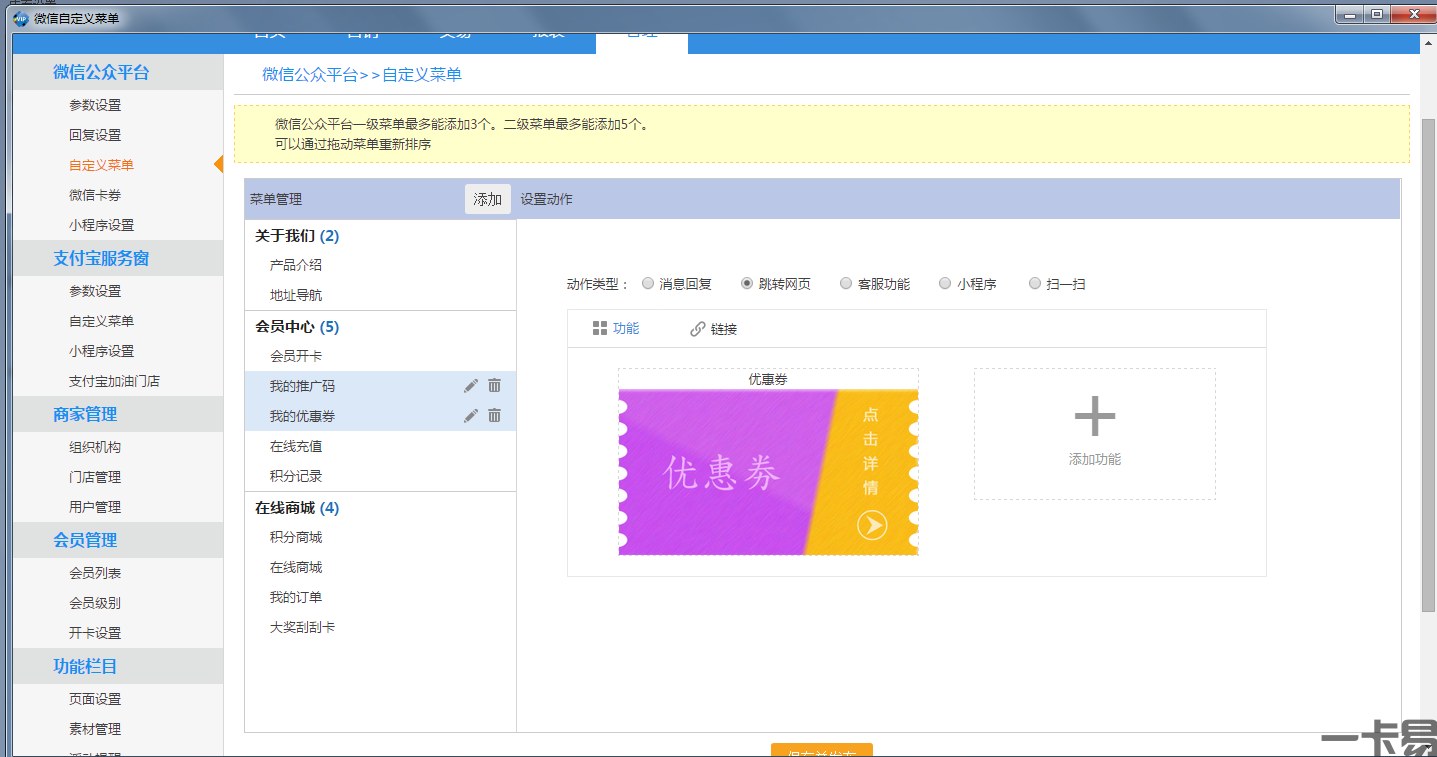Viewport: 1437px width, 757px height.
Task: Open 参数设置 under 支付宝服务窗
Action: point(95,291)
